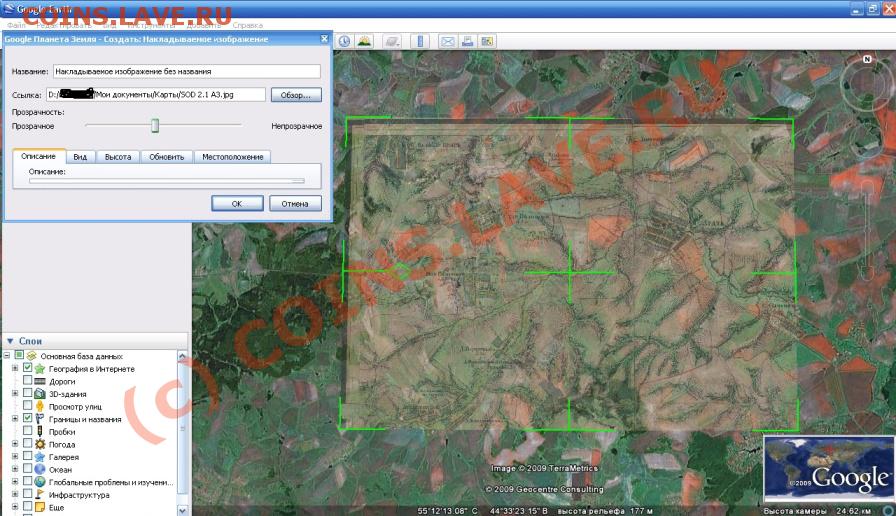Image resolution: width=896 pixels, height=516 pixels.
Task: Click the Название overlay name field
Action: coord(187,71)
